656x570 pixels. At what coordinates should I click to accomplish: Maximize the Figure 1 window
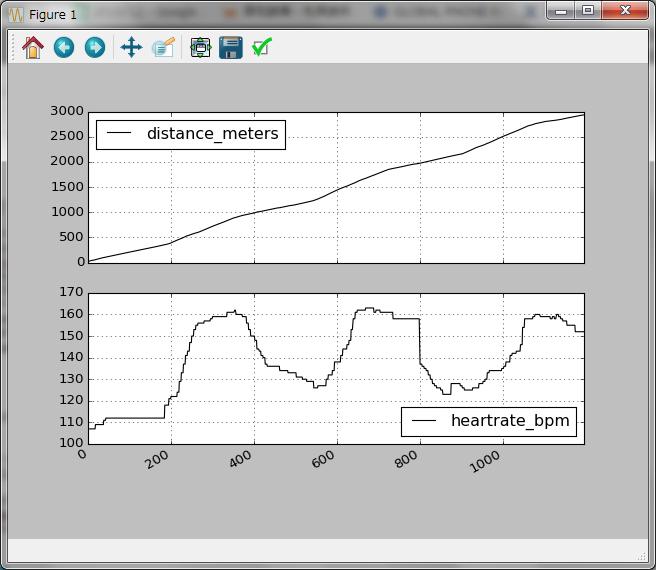pos(588,10)
